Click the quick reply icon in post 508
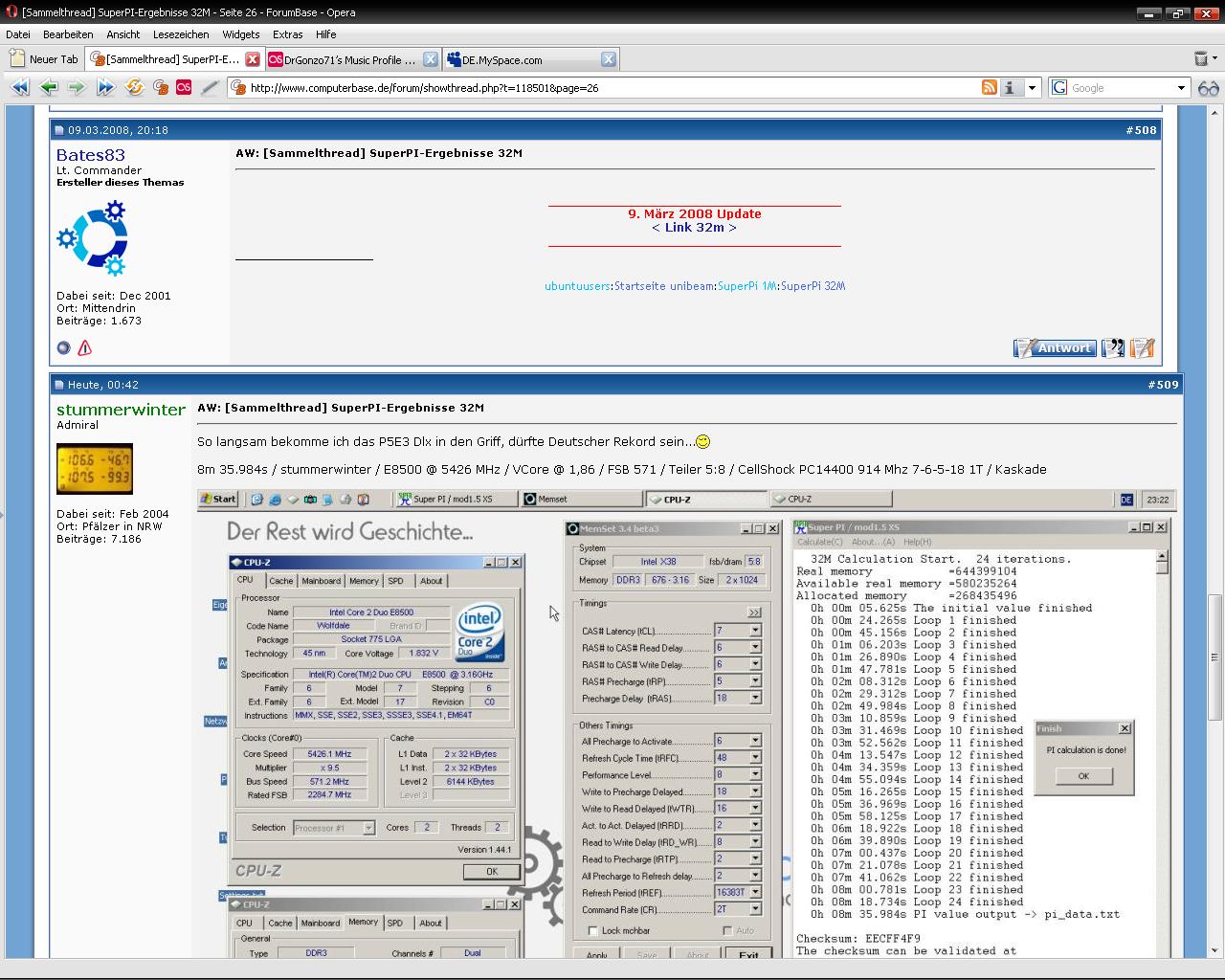The height and width of the screenshot is (980, 1225). pos(1143,348)
